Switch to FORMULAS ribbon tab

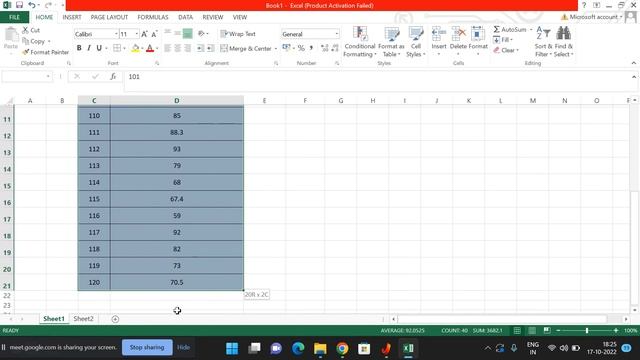pos(153,17)
